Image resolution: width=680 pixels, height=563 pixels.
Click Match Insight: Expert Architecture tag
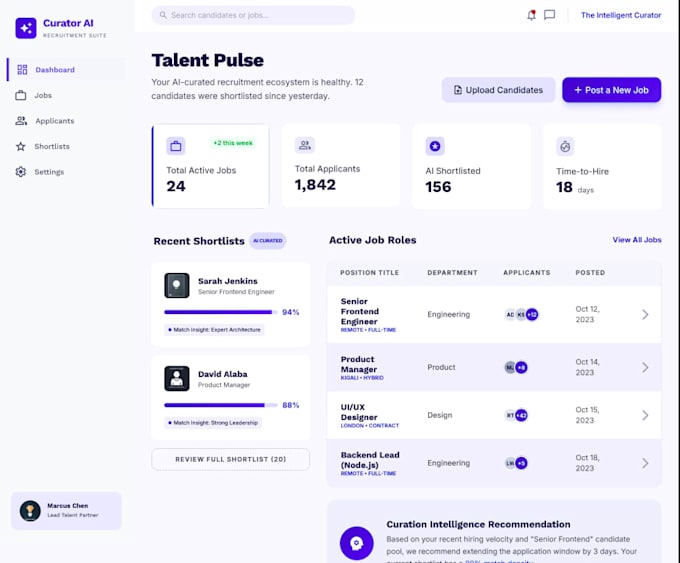(x=214, y=330)
